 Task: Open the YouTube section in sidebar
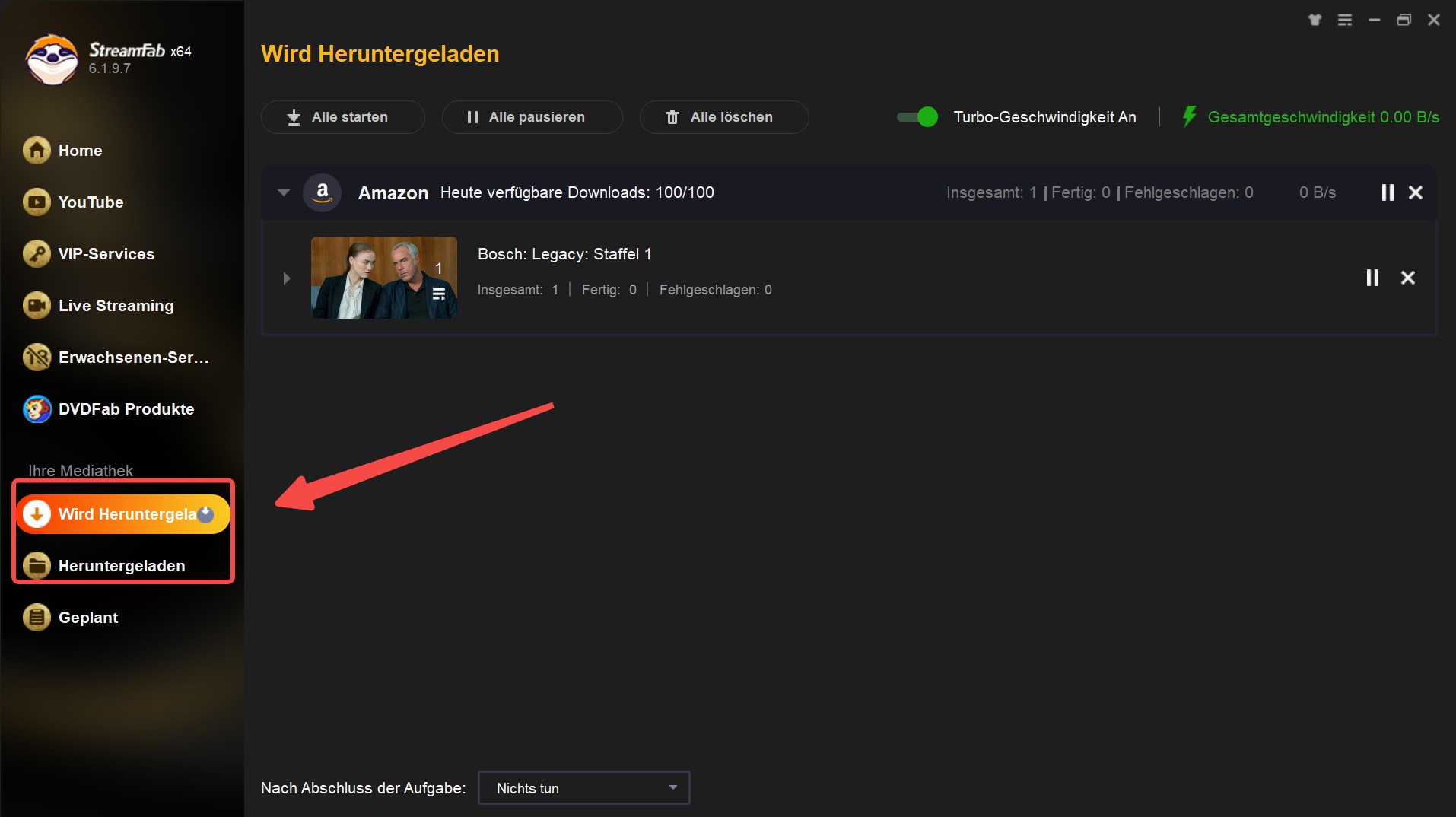click(x=73, y=202)
